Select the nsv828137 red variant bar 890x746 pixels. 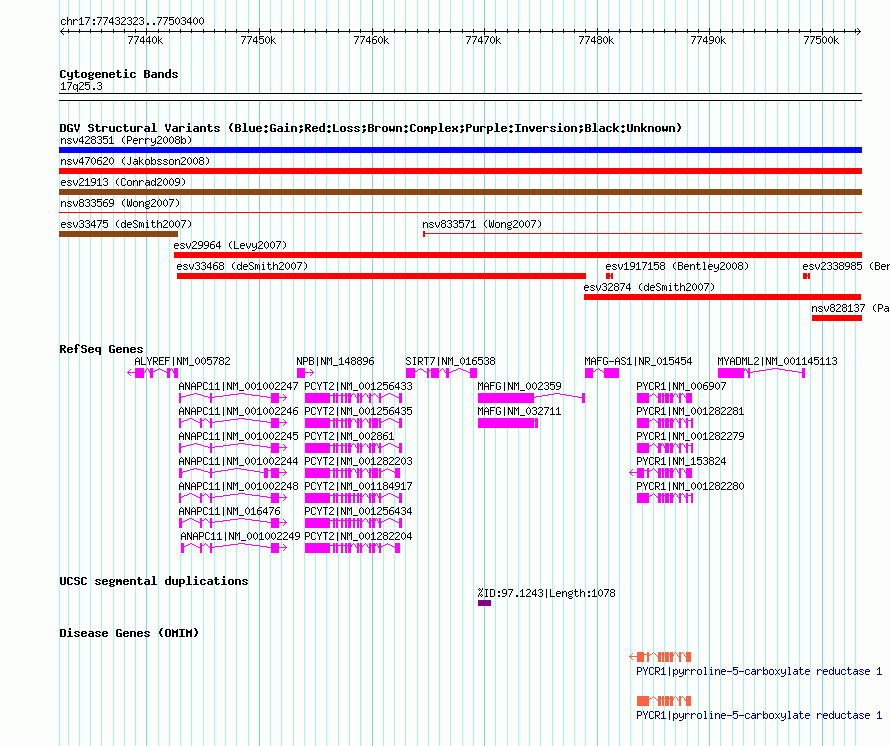(x=837, y=318)
